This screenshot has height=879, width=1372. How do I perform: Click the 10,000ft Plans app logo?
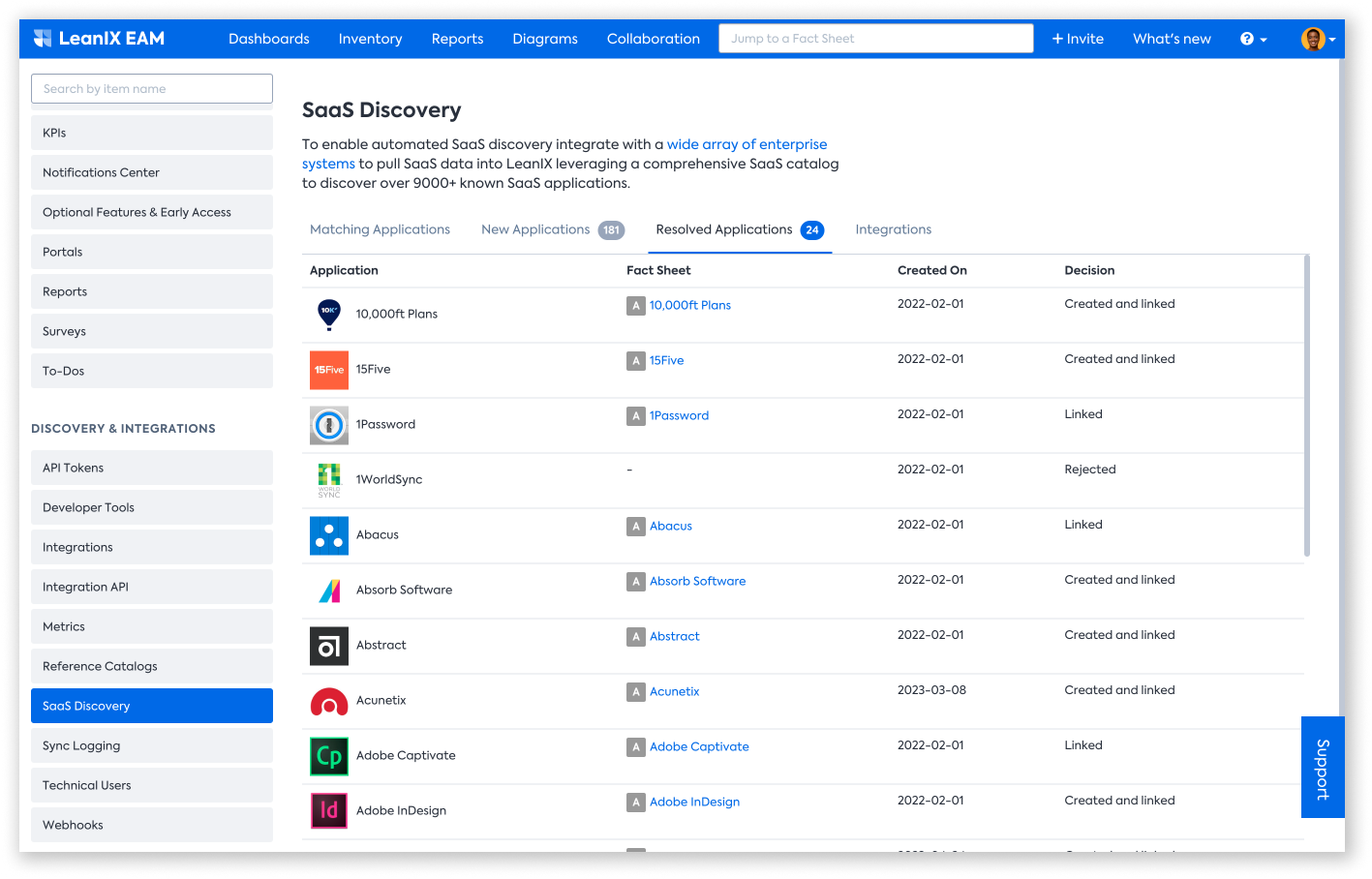(x=329, y=315)
